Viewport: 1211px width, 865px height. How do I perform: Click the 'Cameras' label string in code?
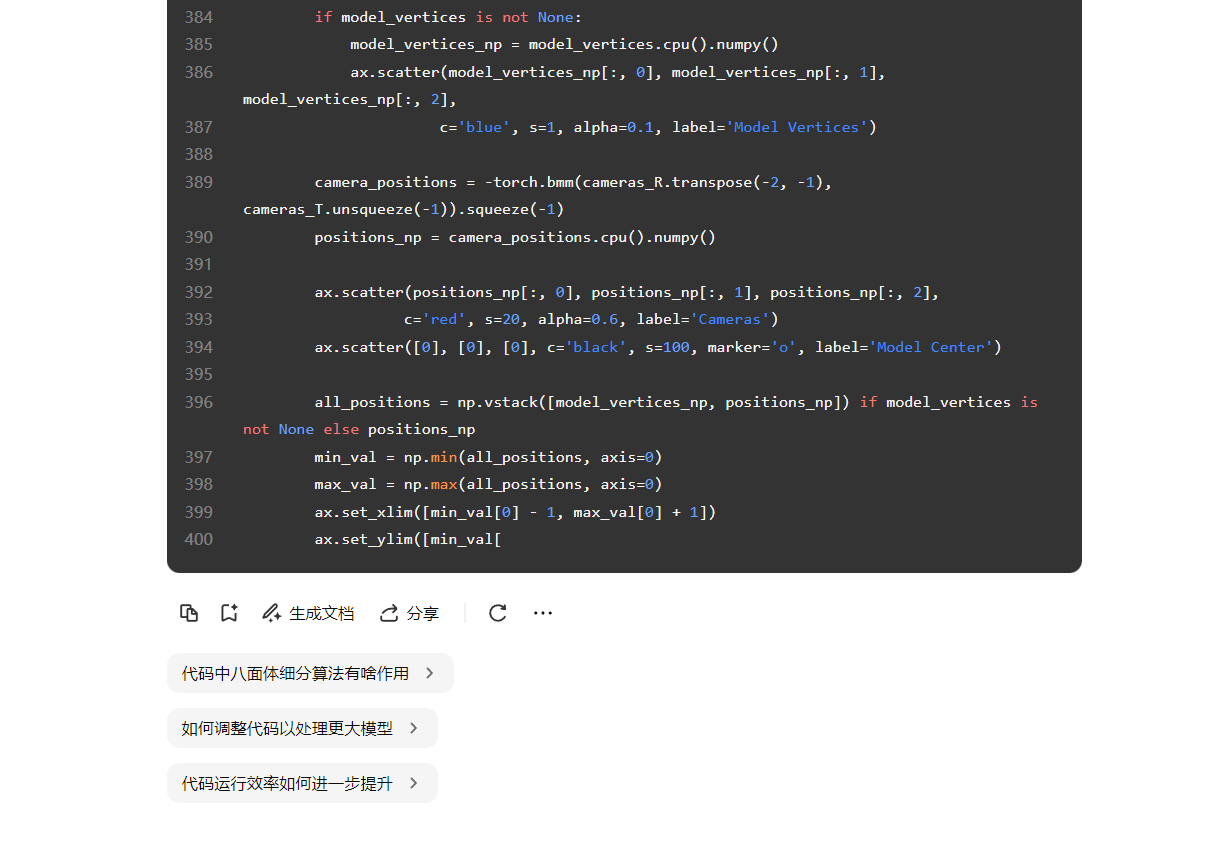tap(730, 319)
